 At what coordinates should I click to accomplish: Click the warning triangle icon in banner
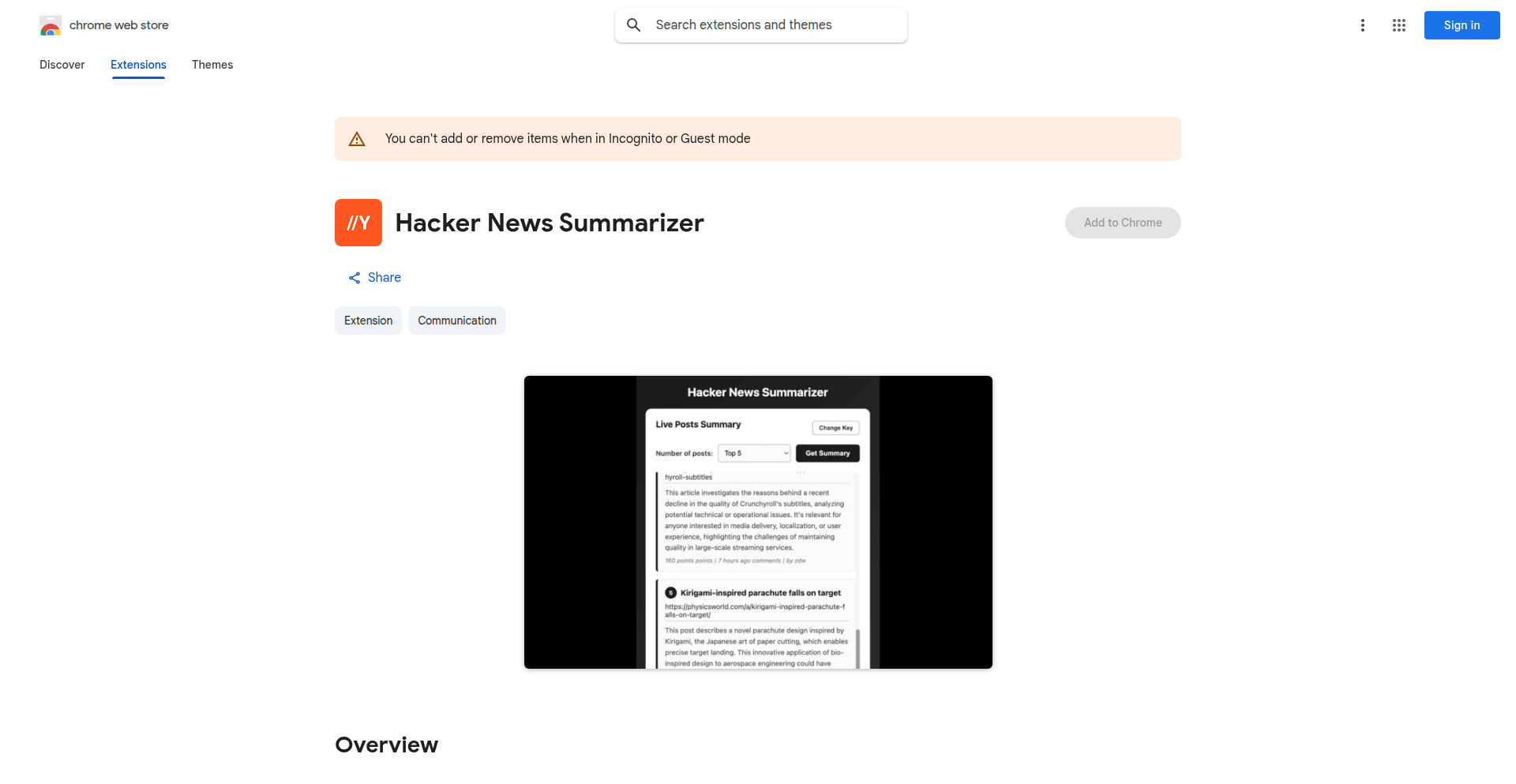357,139
